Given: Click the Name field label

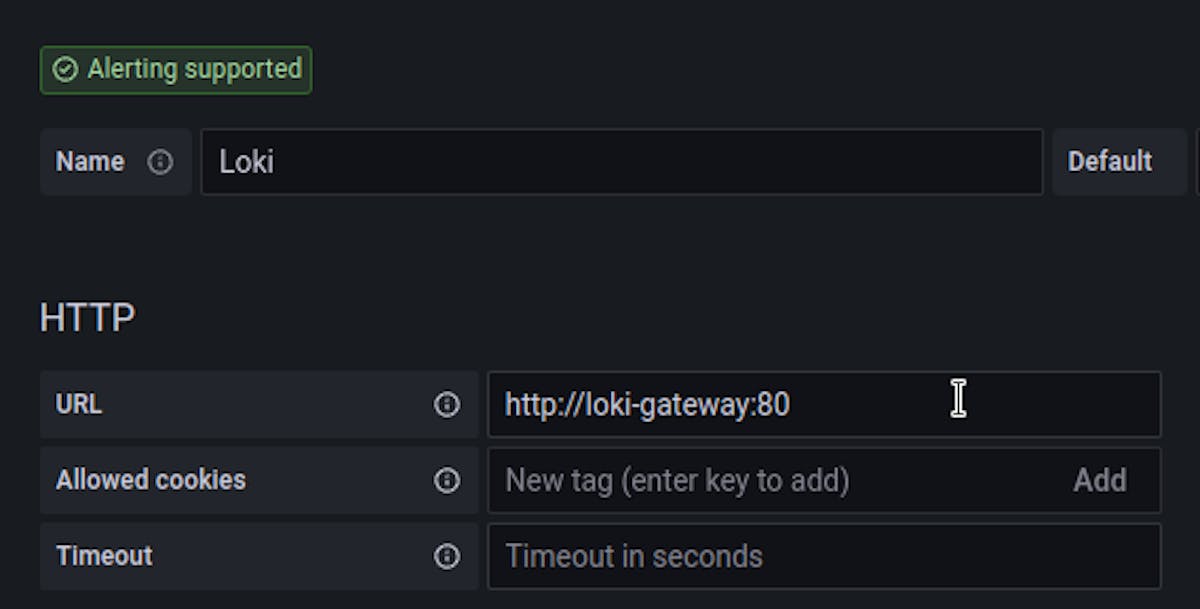Looking at the screenshot, I should 90,162.
